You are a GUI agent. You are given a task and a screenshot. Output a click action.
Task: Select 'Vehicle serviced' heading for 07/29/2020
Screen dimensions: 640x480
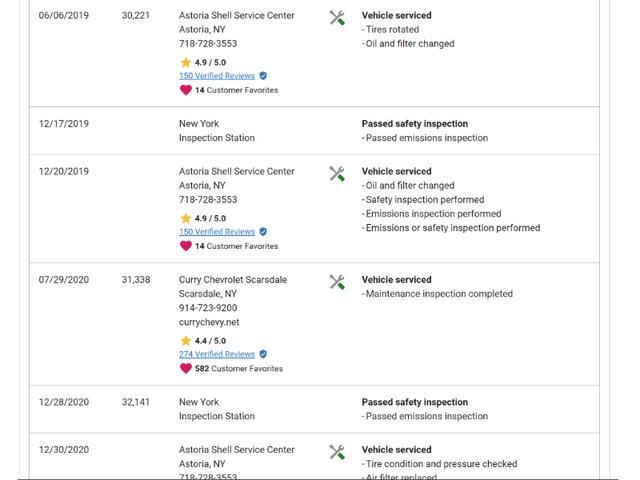pos(396,280)
